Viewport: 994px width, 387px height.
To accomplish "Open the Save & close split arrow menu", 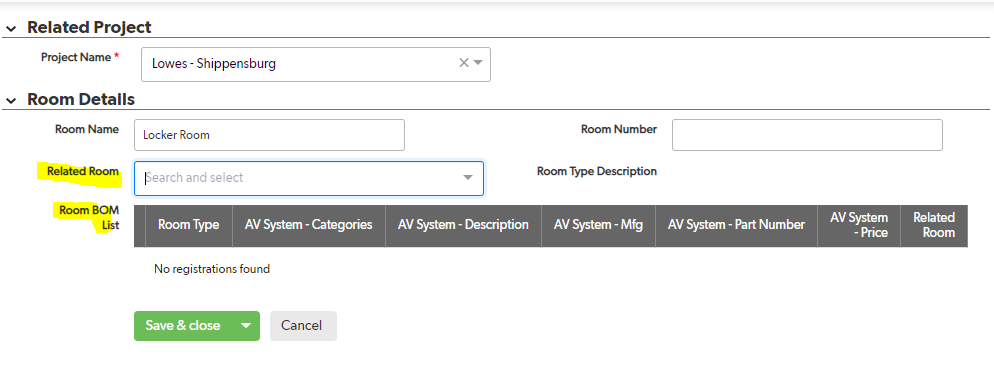I will [247, 325].
